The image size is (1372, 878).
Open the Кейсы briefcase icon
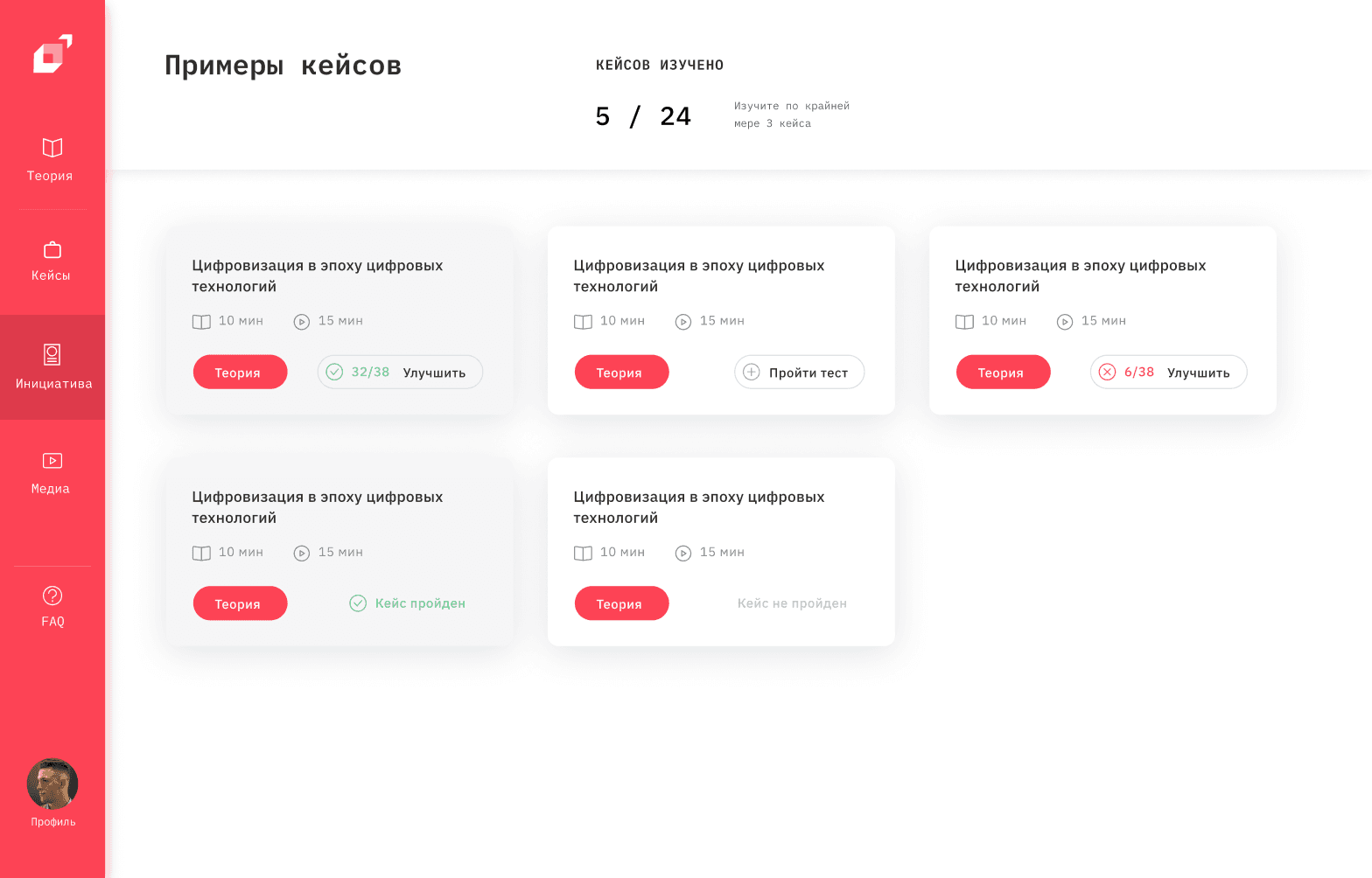pyautogui.click(x=52, y=250)
